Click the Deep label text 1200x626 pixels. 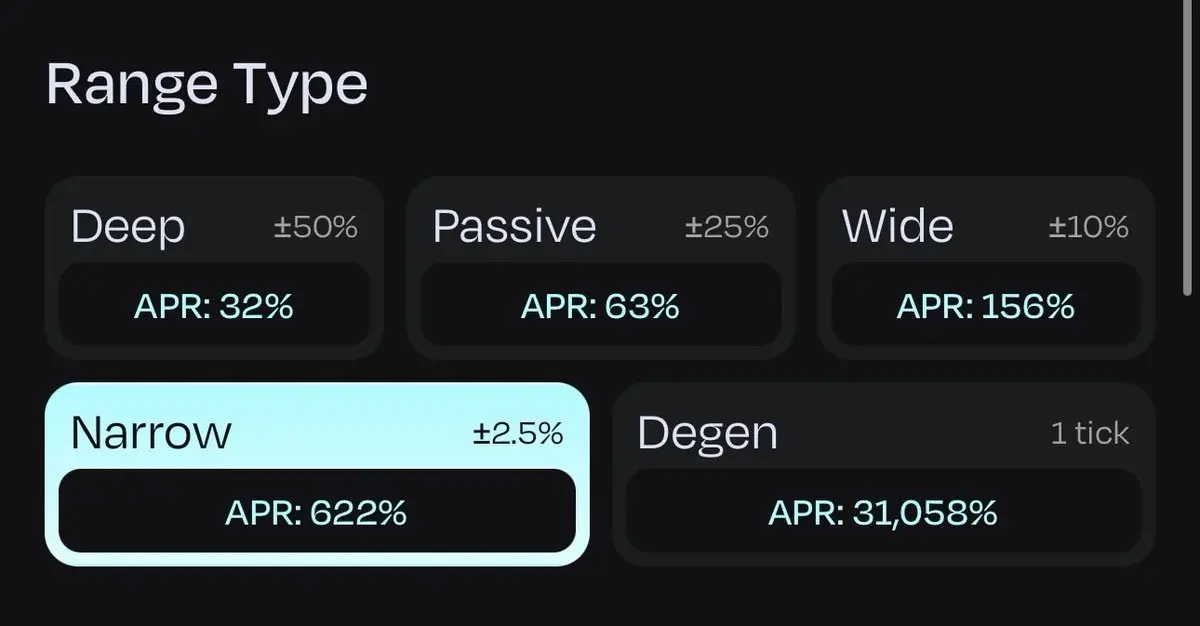pos(128,227)
